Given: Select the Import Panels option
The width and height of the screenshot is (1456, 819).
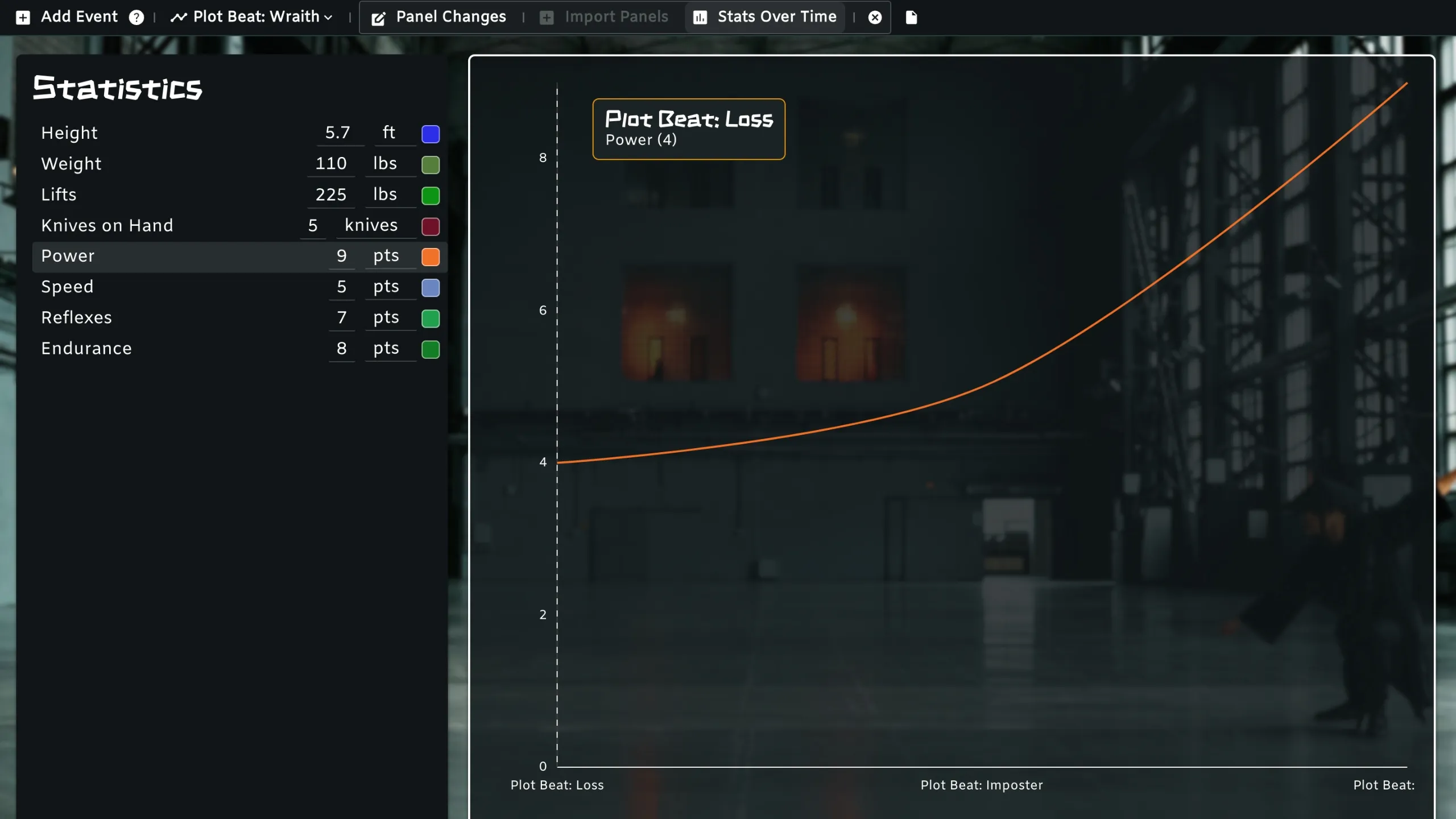Looking at the screenshot, I should (616, 17).
